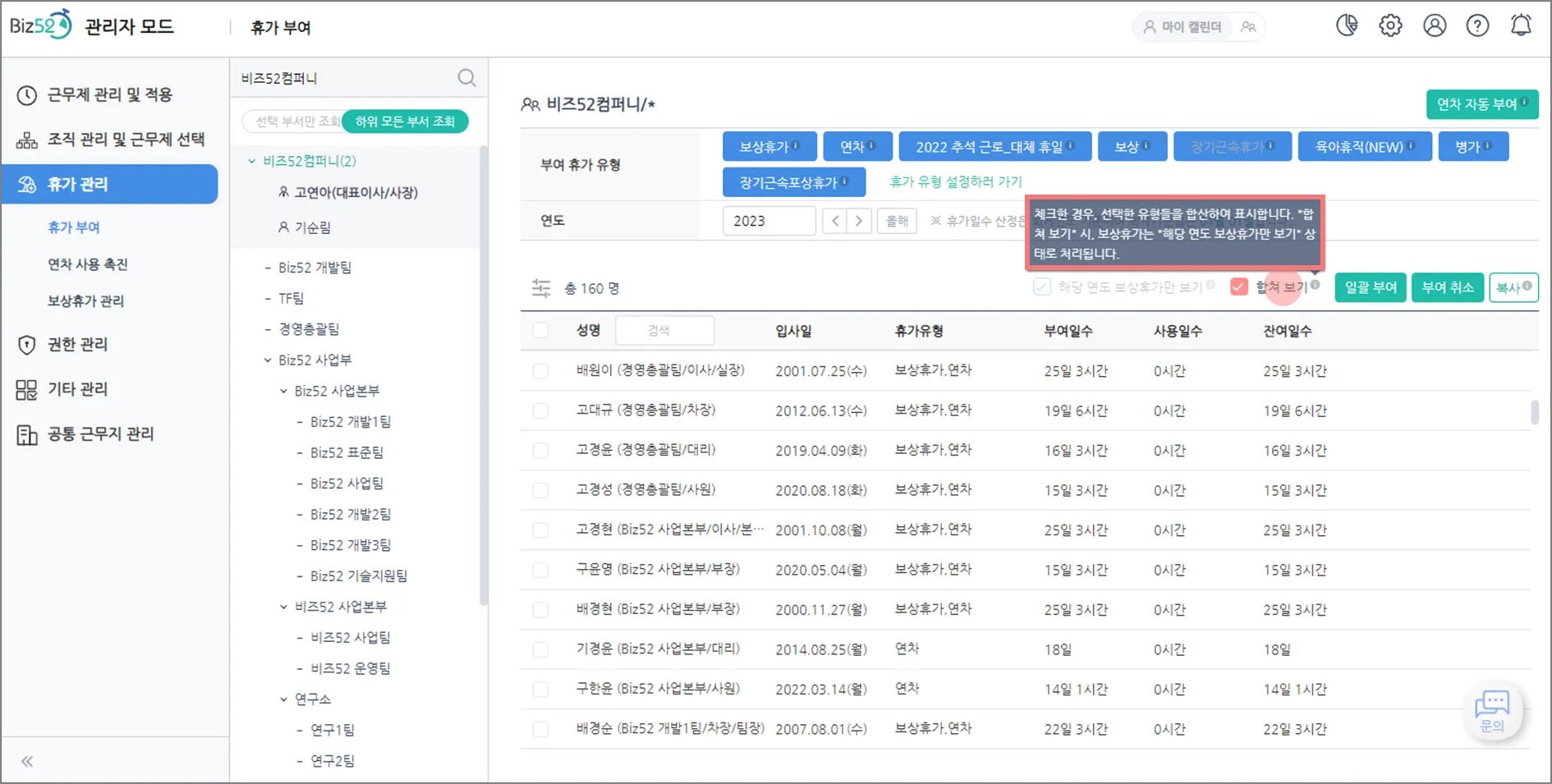Click the info icon beside 합쳐 보기

click(x=1315, y=285)
